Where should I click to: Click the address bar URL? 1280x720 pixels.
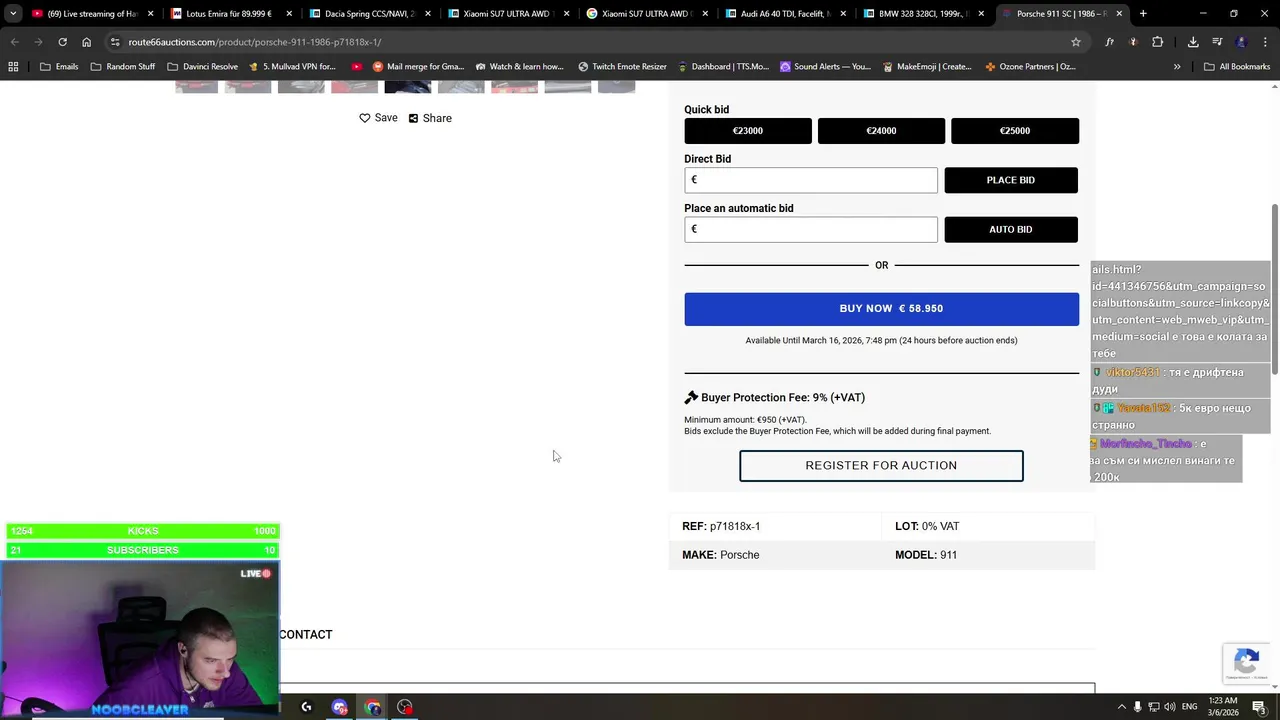tap(254, 42)
